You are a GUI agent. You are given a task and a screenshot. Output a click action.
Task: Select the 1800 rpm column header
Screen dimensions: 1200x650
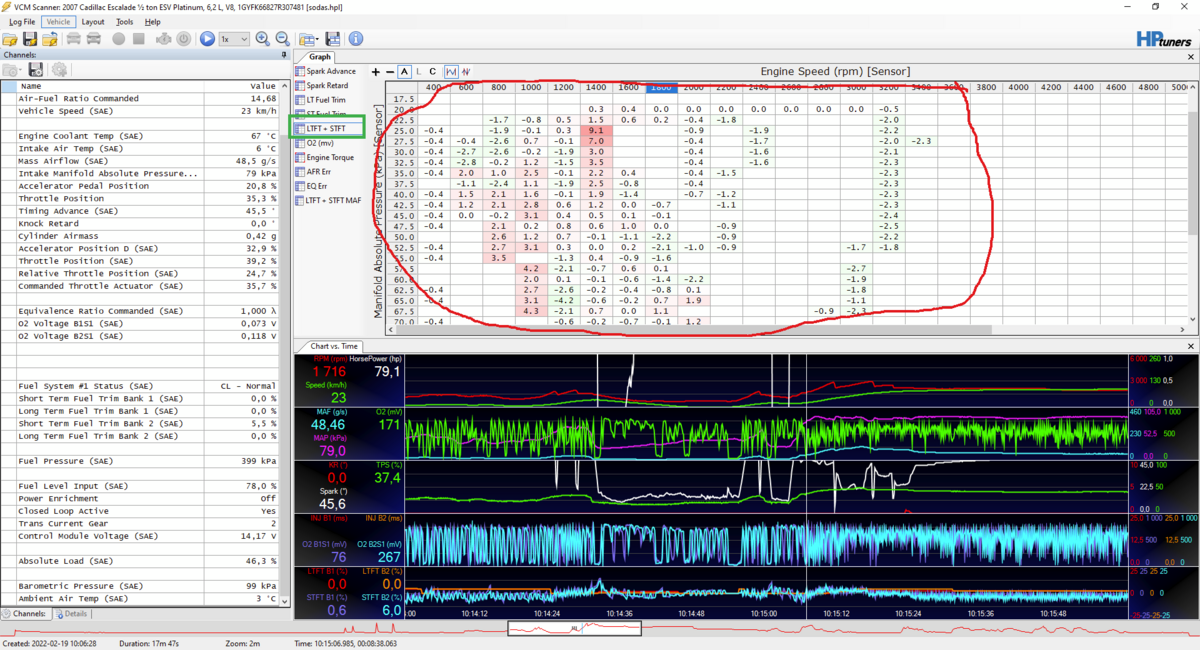pyautogui.click(x=661, y=88)
